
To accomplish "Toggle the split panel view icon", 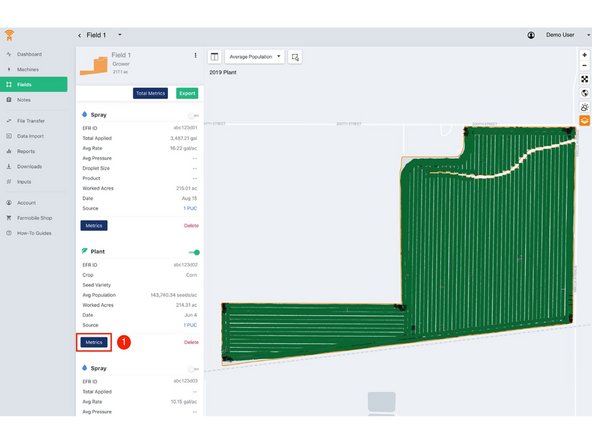I will click(x=214, y=57).
